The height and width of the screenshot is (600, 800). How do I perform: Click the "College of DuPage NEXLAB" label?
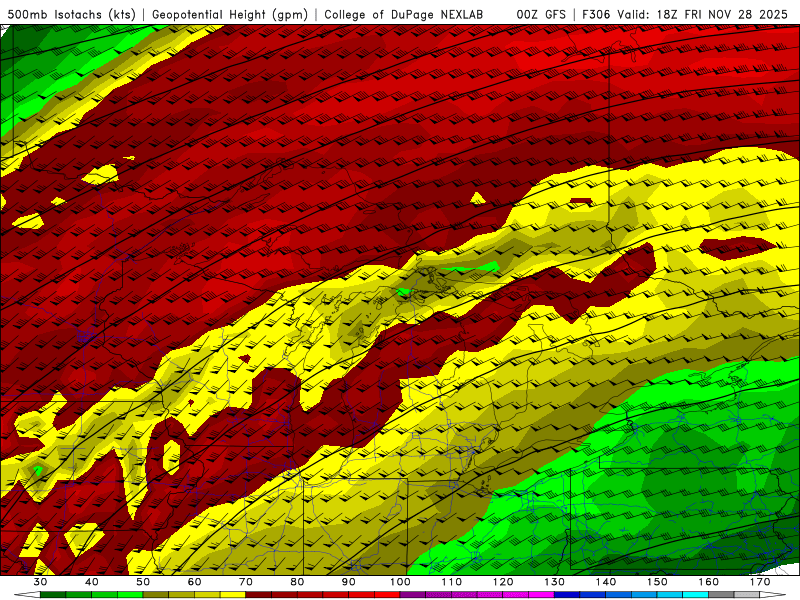coord(404,15)
